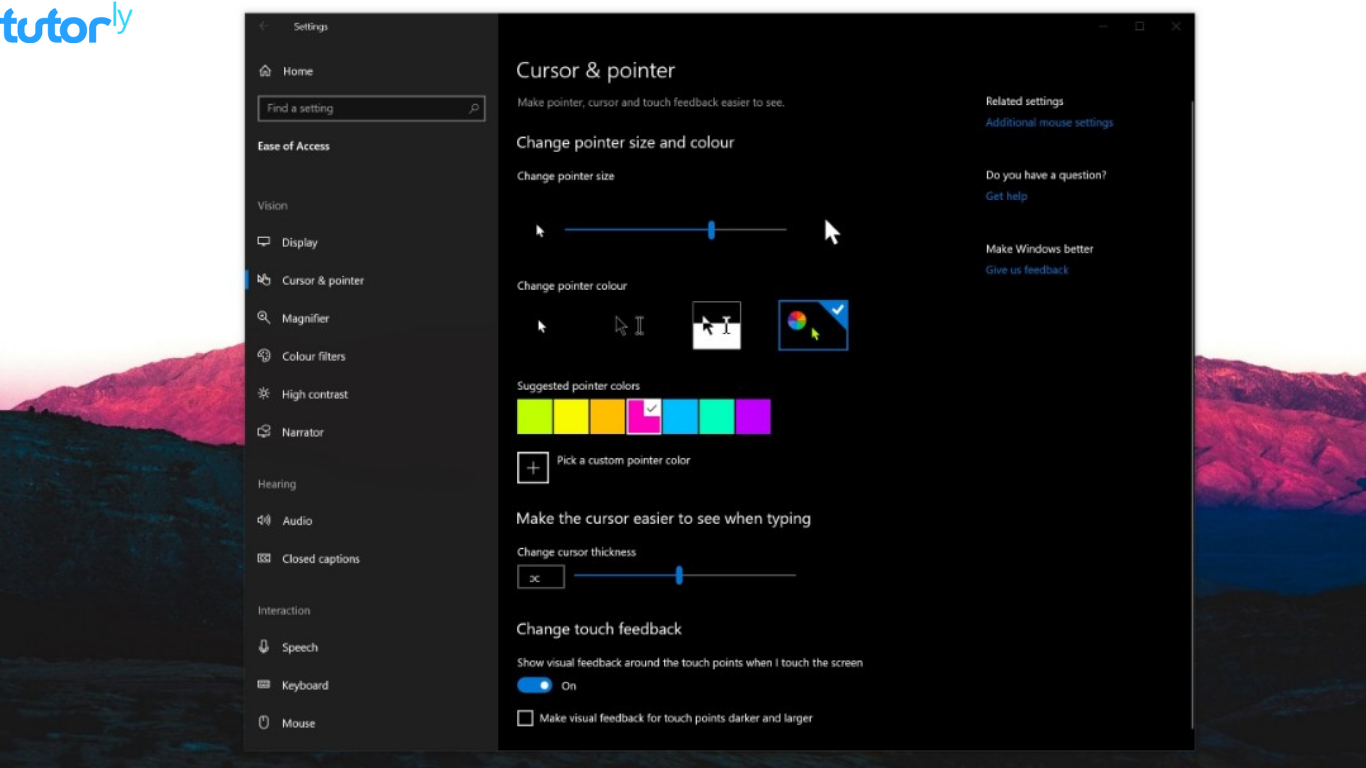
Task: Open Keyboard settings via its icon
Action: 262,685
